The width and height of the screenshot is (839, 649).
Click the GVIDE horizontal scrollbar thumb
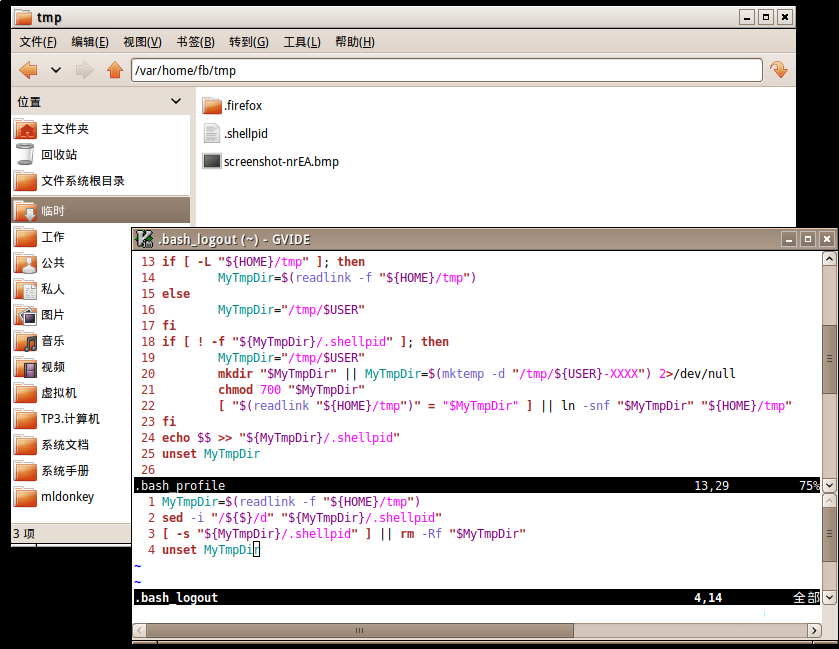(x=360, y=630)
